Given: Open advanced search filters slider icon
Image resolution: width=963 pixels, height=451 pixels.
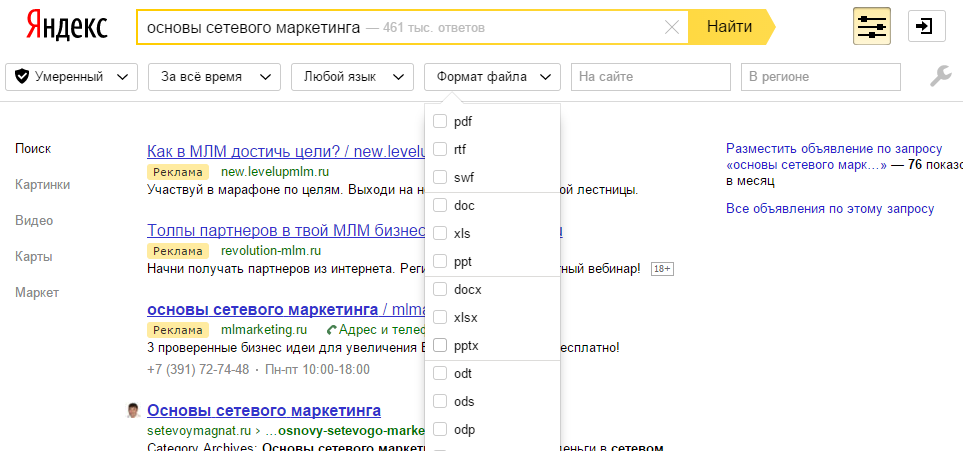Looking at the screenshot, I should [871, 26].
